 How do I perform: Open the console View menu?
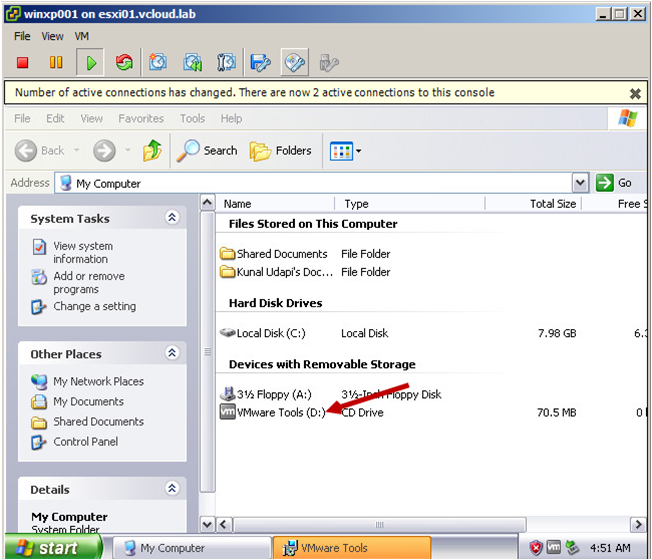(52, 36)
